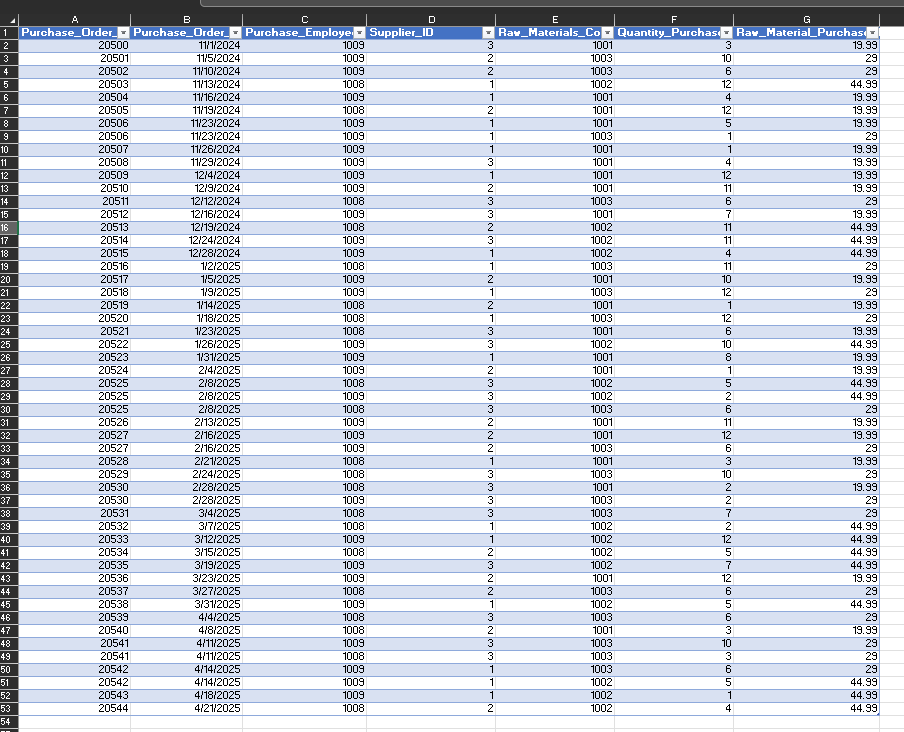Click supplier 3 cell in the 20508 row
Viewport: 904px width, 732px height.
coord(431,163)
